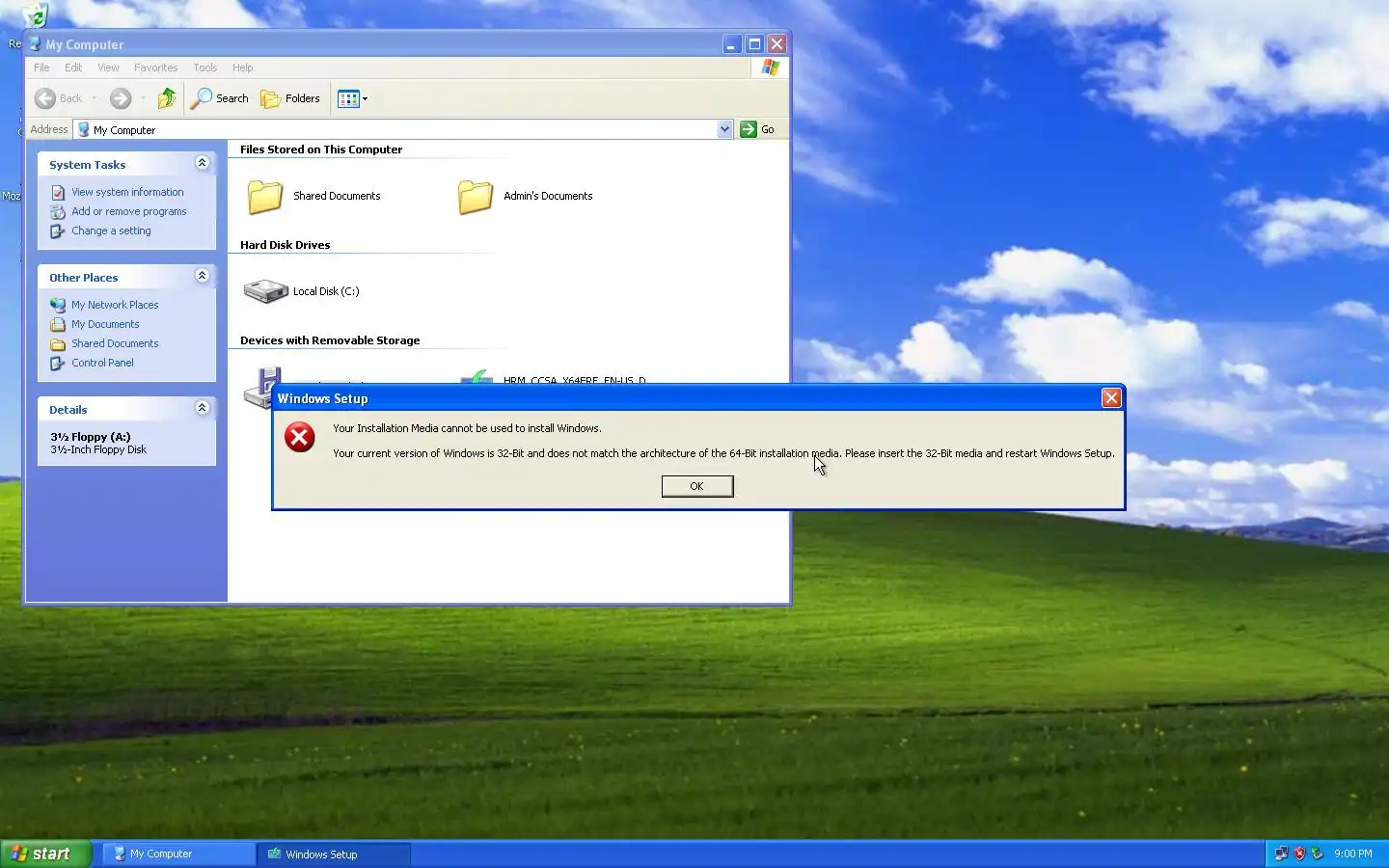This screenshot has width=1389, height=868.
Task: Click the Change a setting icon
Action: 58,231
